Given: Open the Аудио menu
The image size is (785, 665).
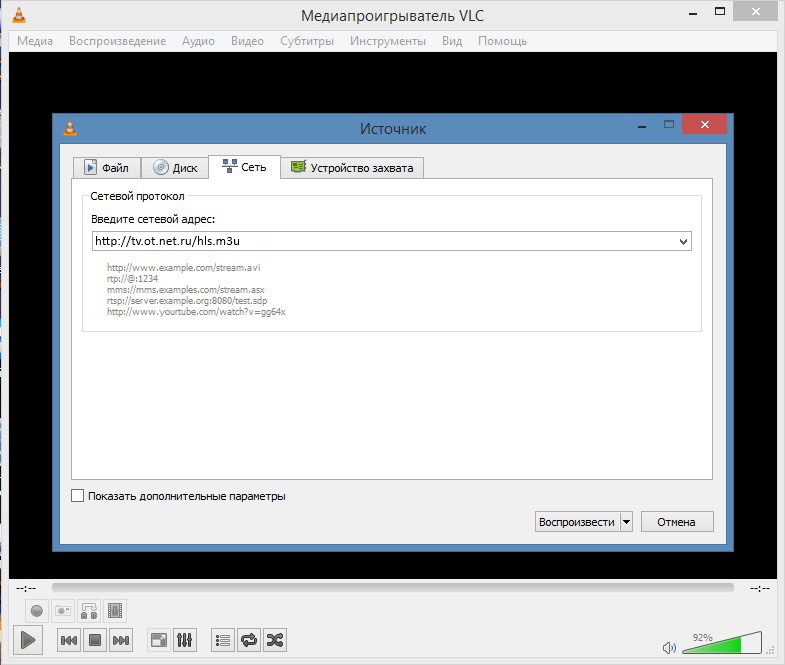Looking at the screenshot, I should tap(198, 41).
